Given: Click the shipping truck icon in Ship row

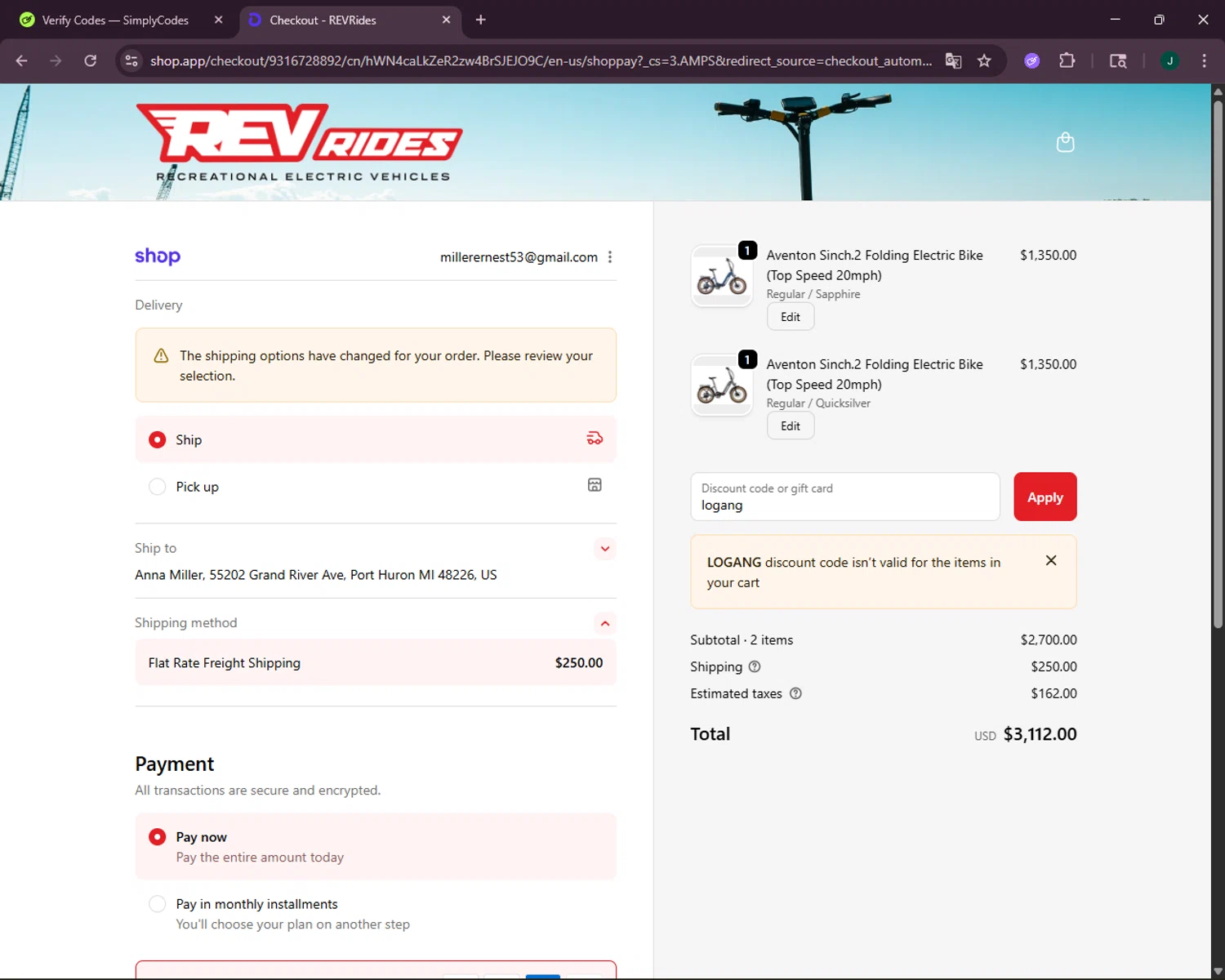Looking at the screenshot, I should pyautogui.click(x=595, y=439).
